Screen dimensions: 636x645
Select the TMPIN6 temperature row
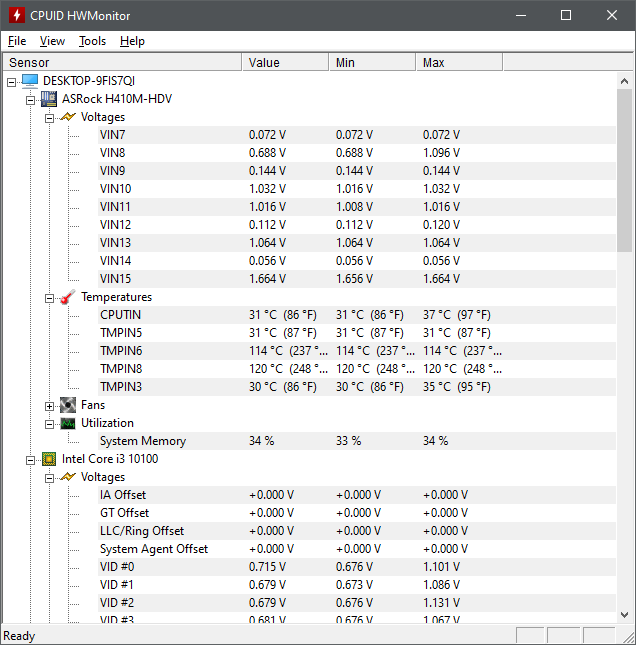coord(357,351)
